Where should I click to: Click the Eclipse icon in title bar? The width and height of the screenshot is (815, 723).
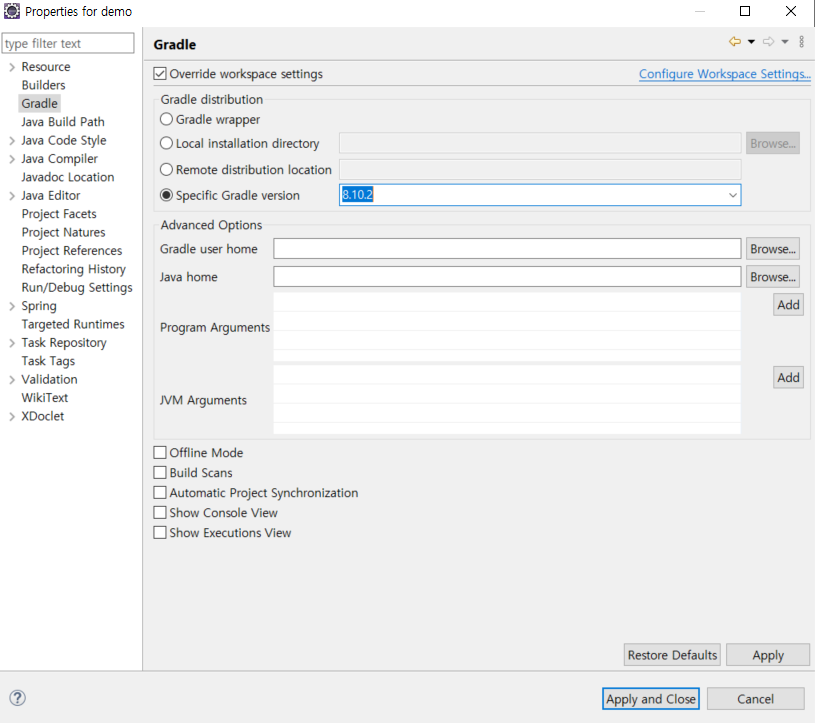point(11,11)
